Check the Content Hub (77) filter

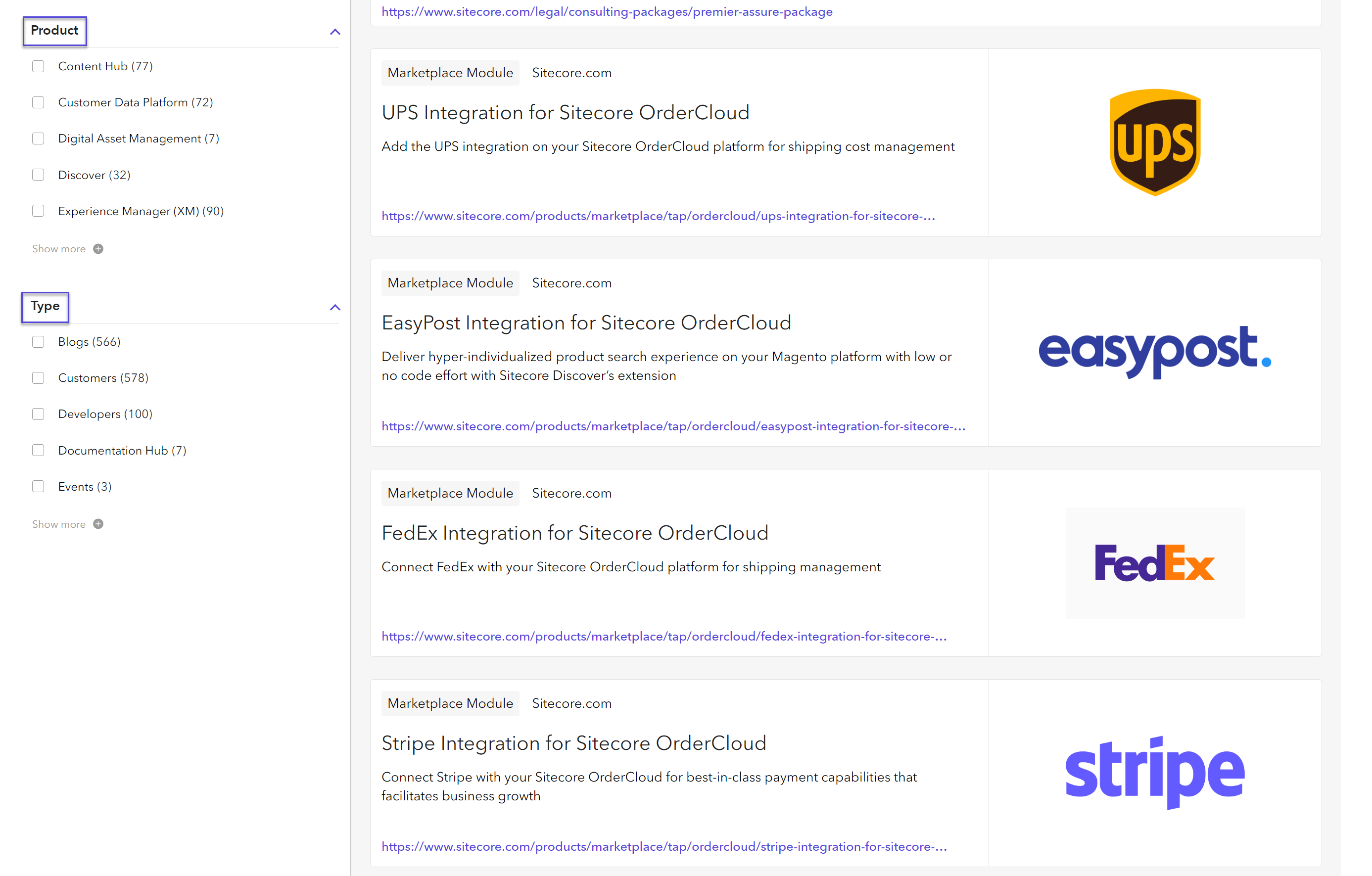38,66
